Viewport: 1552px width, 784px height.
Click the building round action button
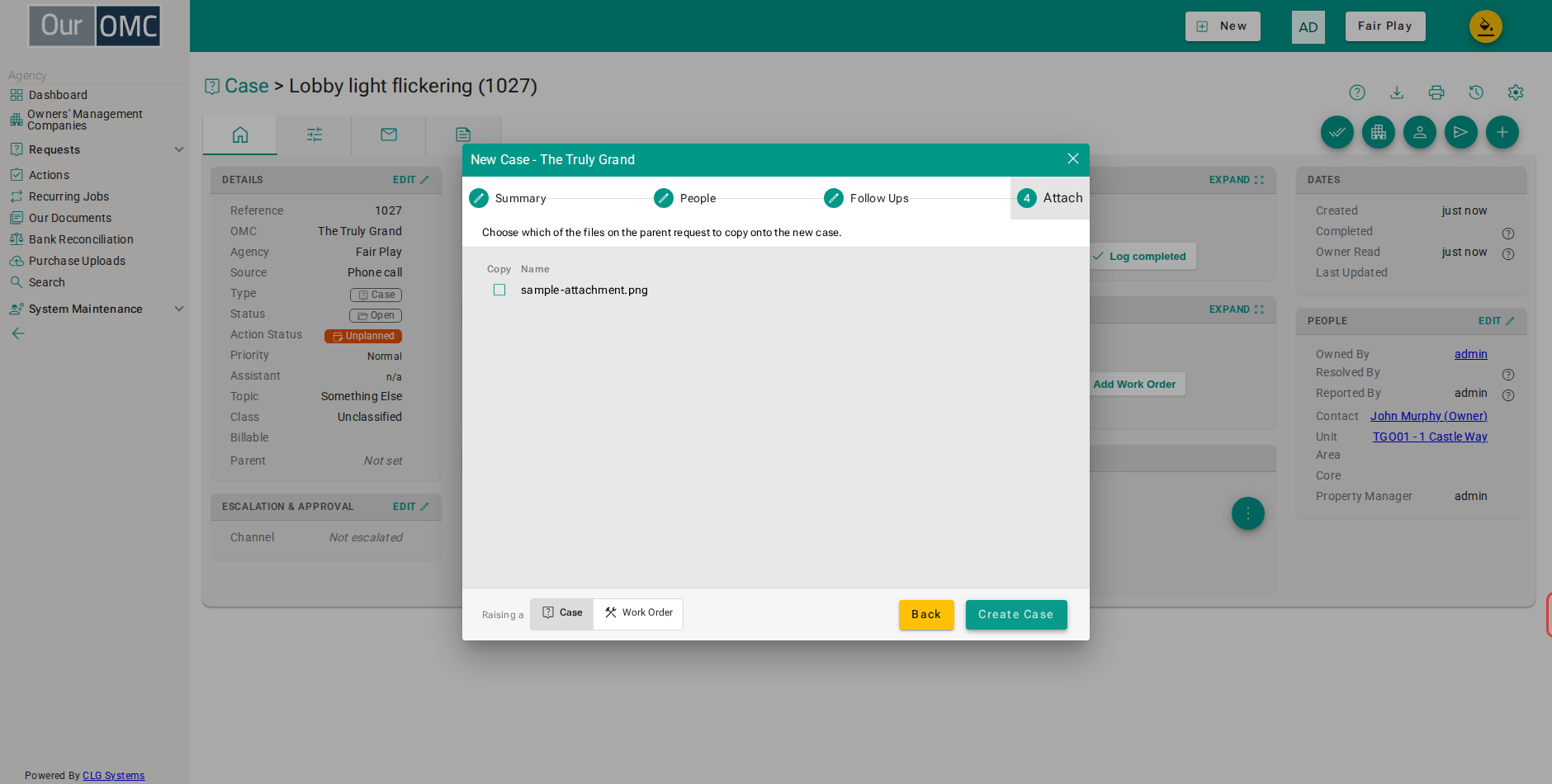coord(1379,132)
